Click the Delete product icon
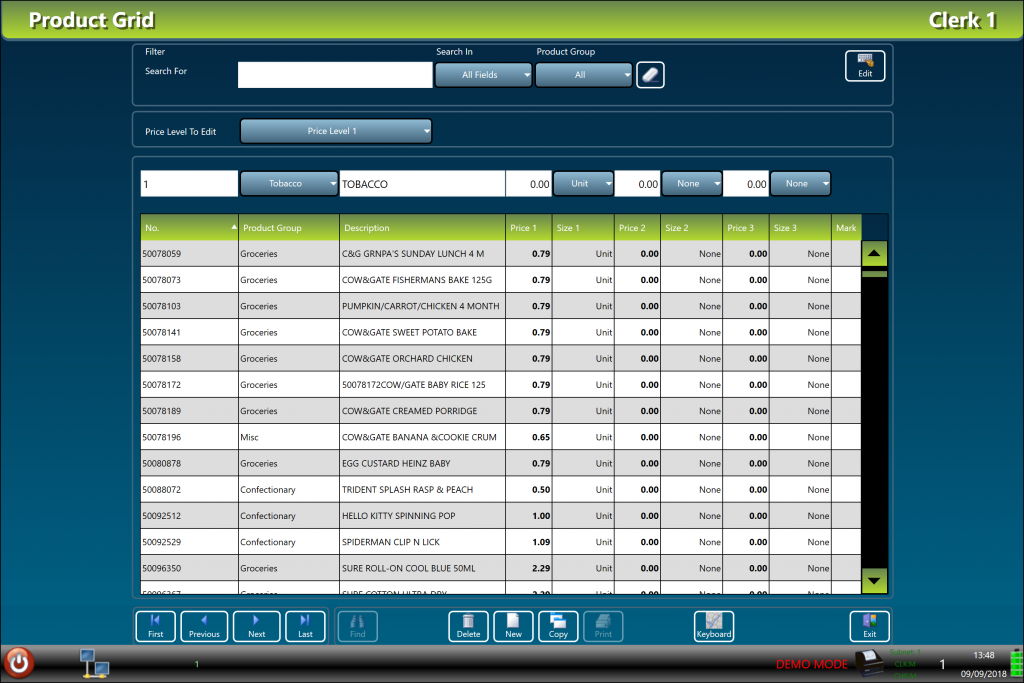 click(468, 626)
